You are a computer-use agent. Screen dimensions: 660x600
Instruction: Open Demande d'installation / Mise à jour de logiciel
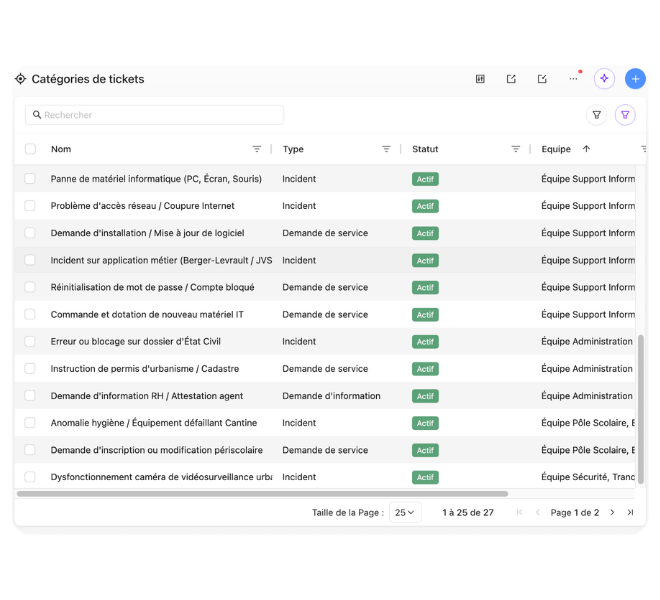[147, 233]
